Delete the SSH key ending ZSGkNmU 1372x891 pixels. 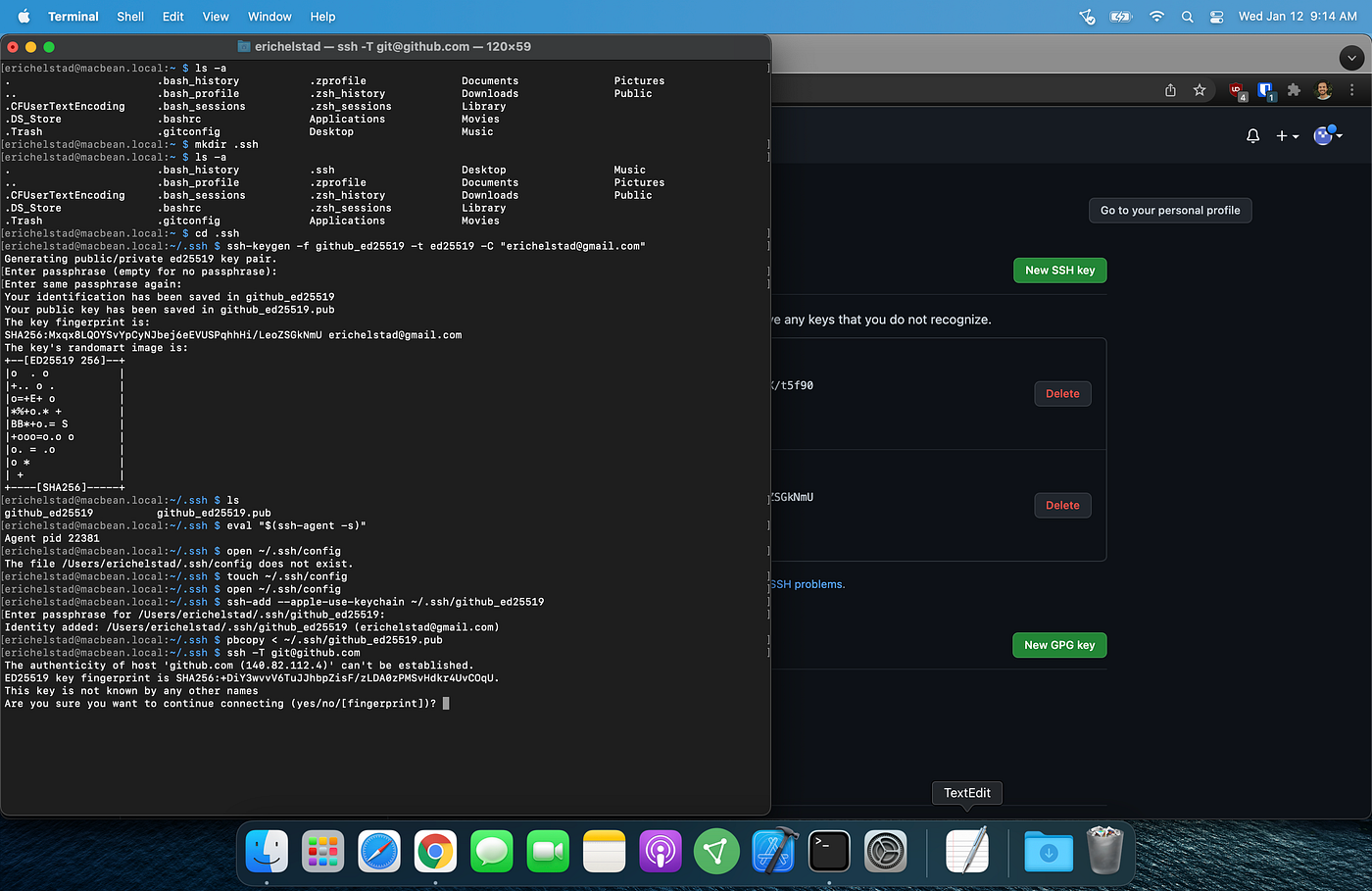coord(1062,506)
